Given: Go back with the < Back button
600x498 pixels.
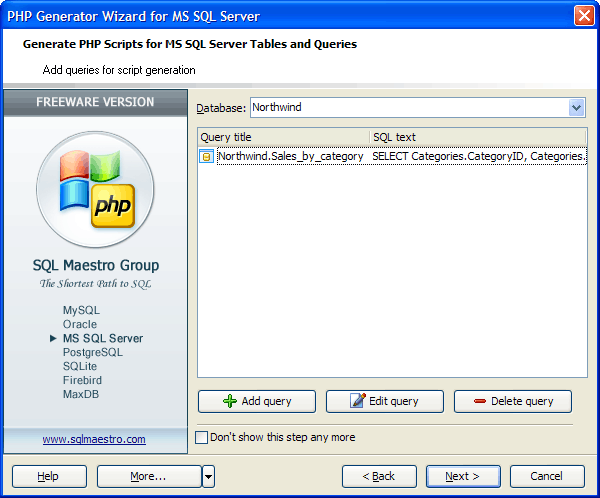Looking at the screenshot, I should [379, 477].
